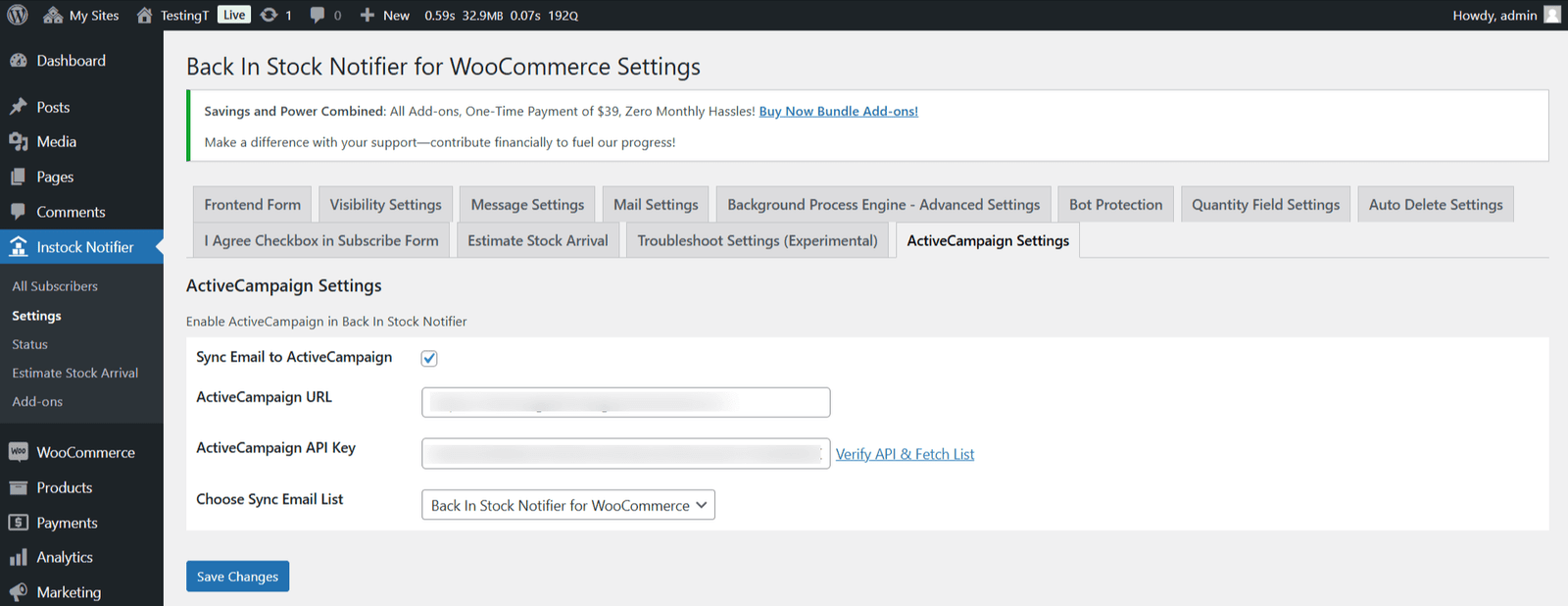Click the Comments speech bubble sidebar icon
Screen dimensions: 1568x606
click(19, 212)
